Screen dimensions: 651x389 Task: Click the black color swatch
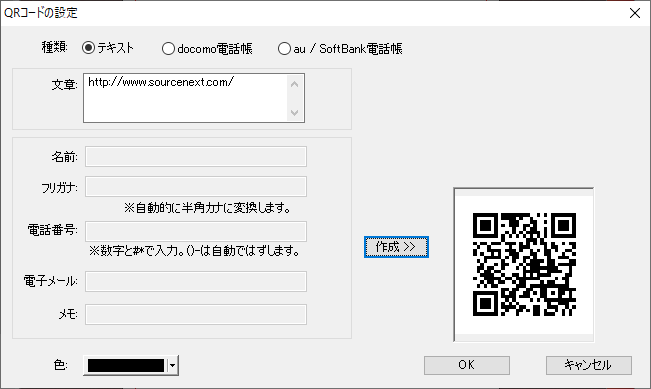[x=126, y=366]
